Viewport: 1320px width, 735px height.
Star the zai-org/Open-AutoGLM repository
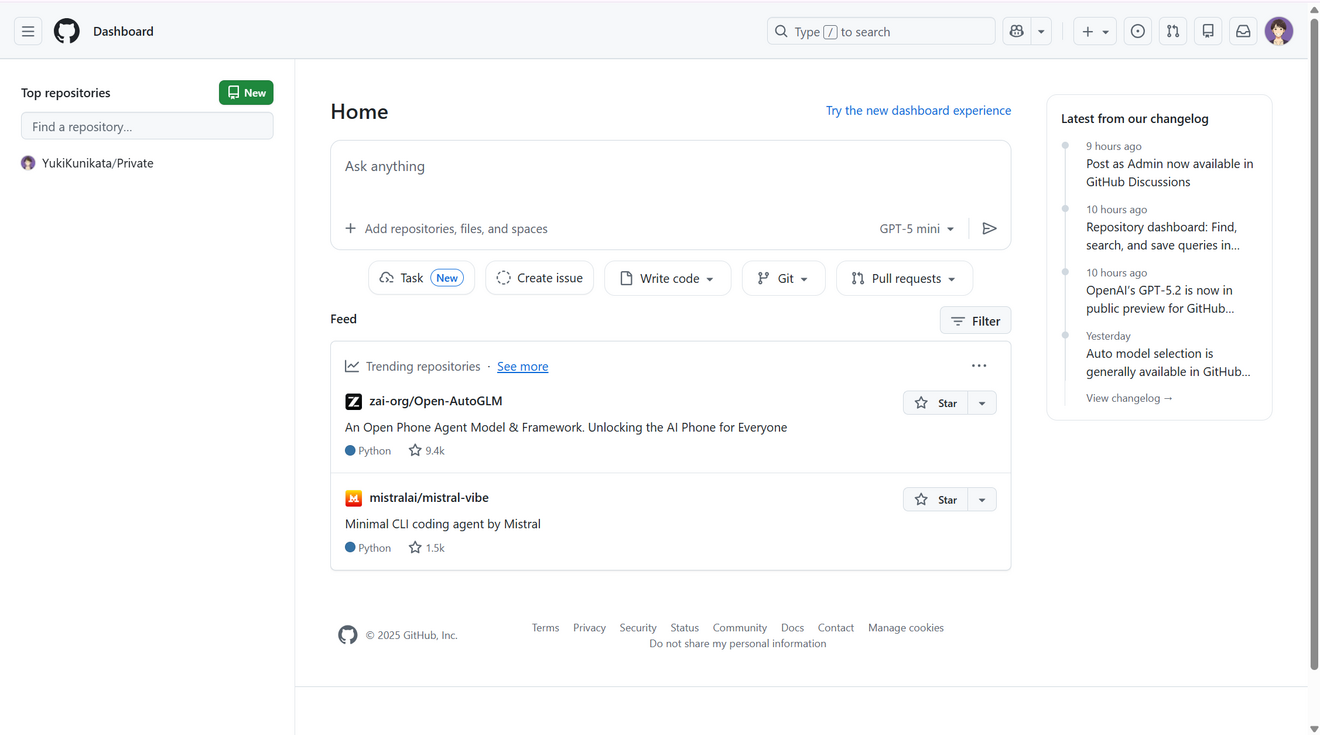click(x=936, y=403)
